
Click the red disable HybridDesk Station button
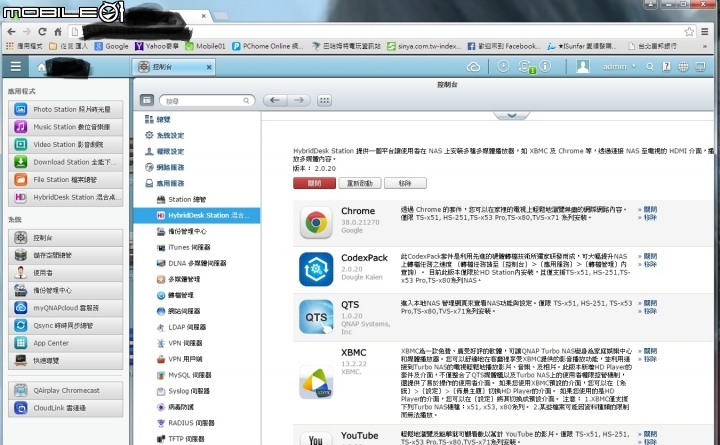[314, 183]
